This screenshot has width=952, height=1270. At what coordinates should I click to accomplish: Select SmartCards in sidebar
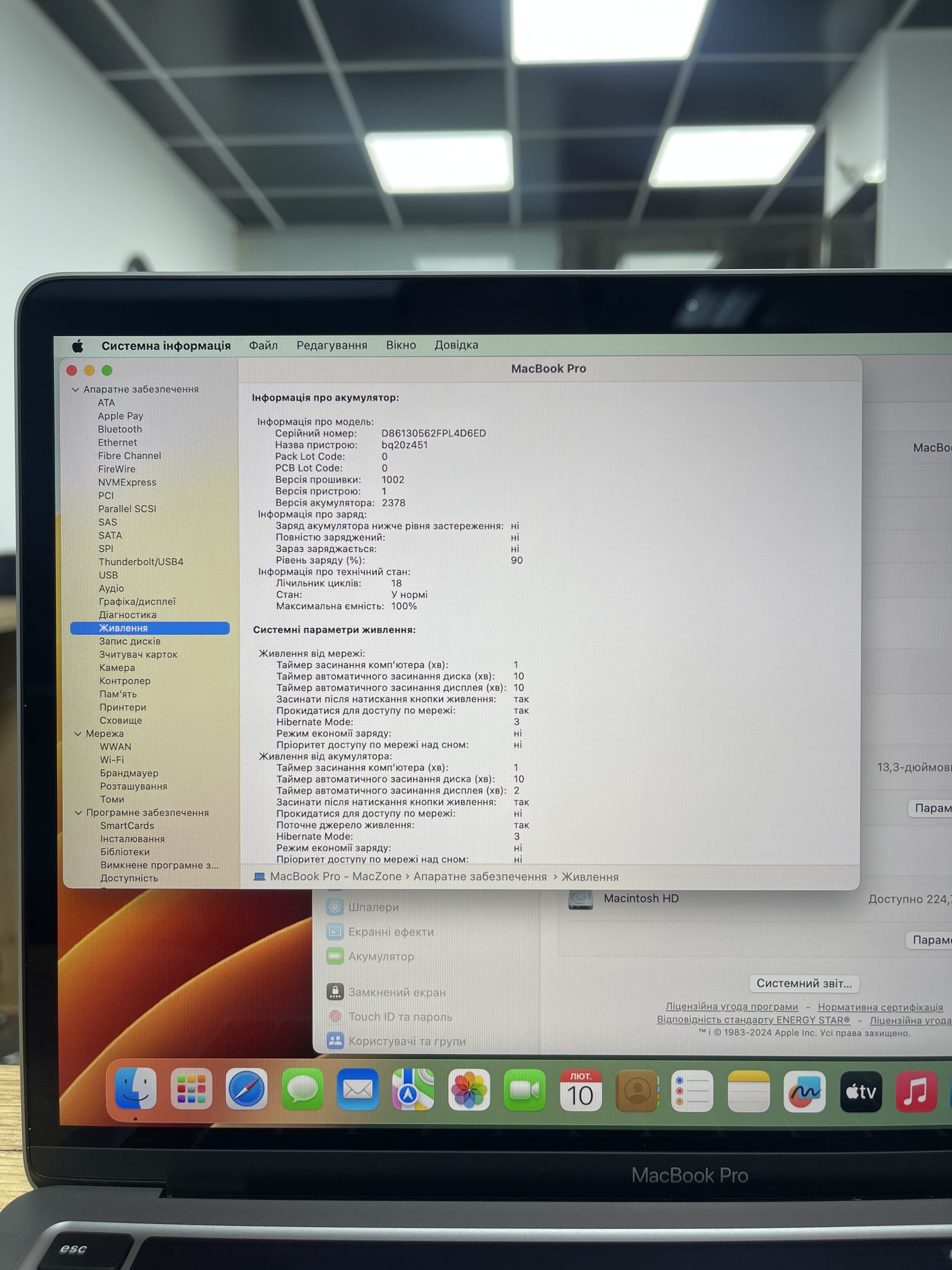tap(127, 825)
